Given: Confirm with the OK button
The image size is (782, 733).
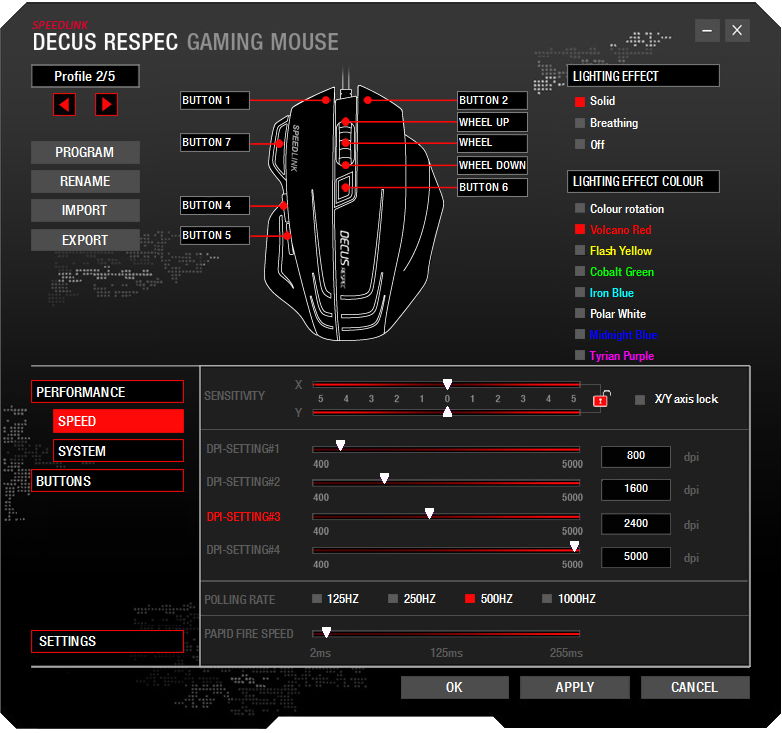Looking at the screenshot, I should coord(454,687).
